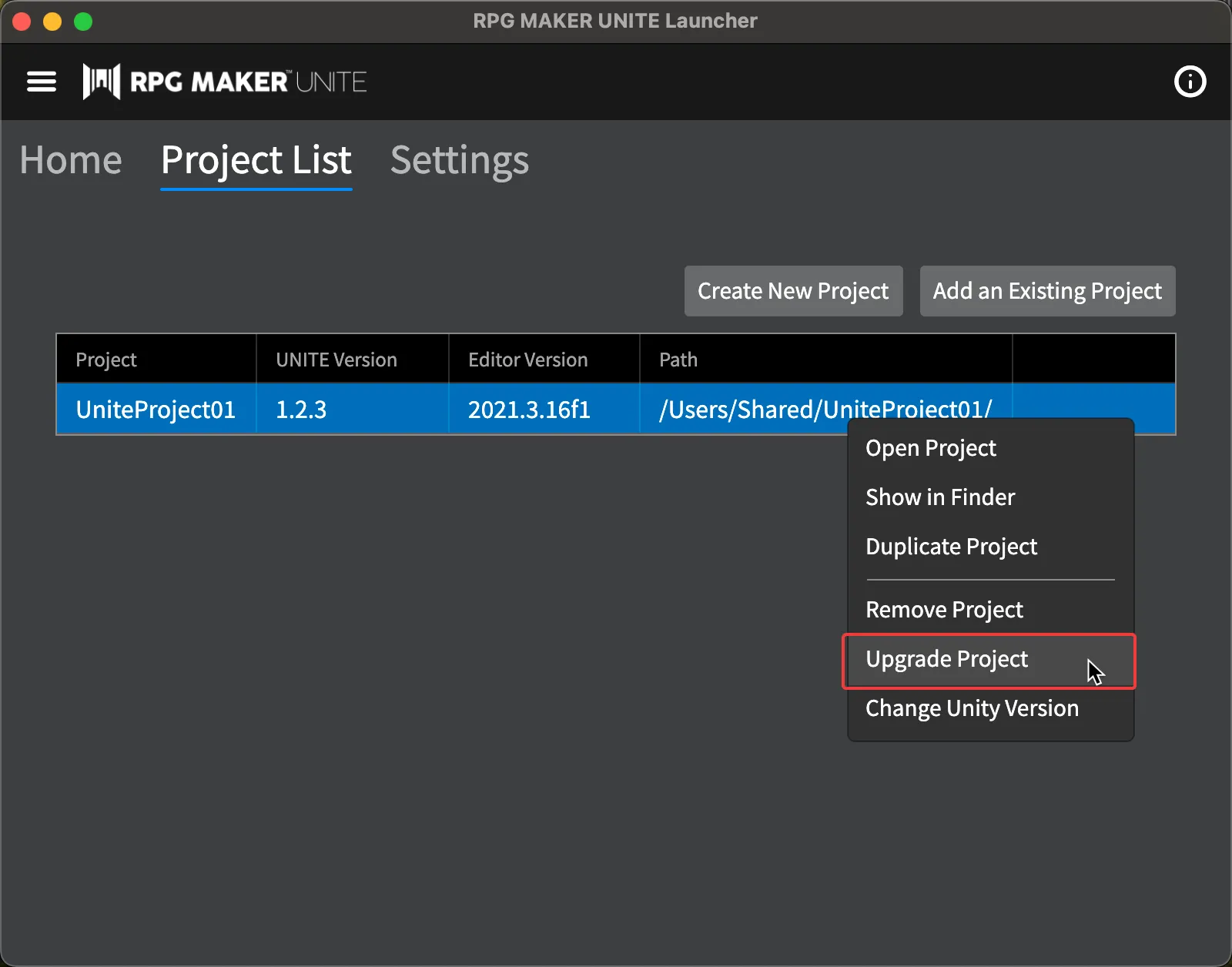This screenshot has width=1232, height=967.
Task: Select the UniteProject01 project name cell
Action: tap(156, 410)
